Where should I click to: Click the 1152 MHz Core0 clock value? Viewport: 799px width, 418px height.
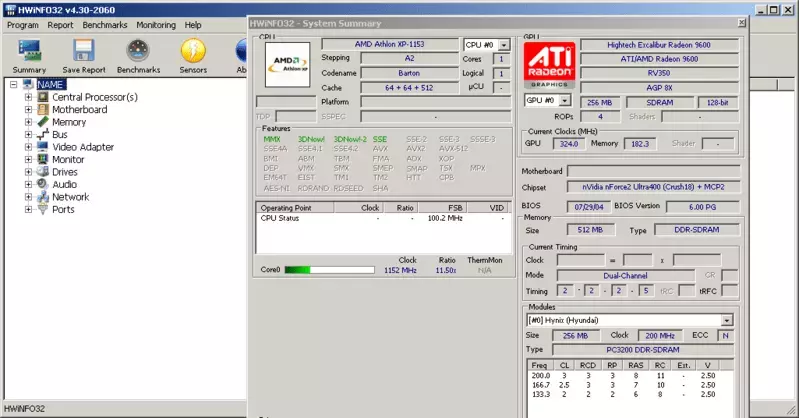pyautogui.click(x=400, y=270)
